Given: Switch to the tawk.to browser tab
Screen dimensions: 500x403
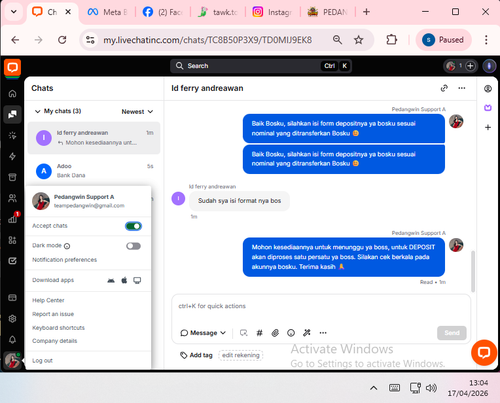Looking at the screenshot, I should [218, 12].
